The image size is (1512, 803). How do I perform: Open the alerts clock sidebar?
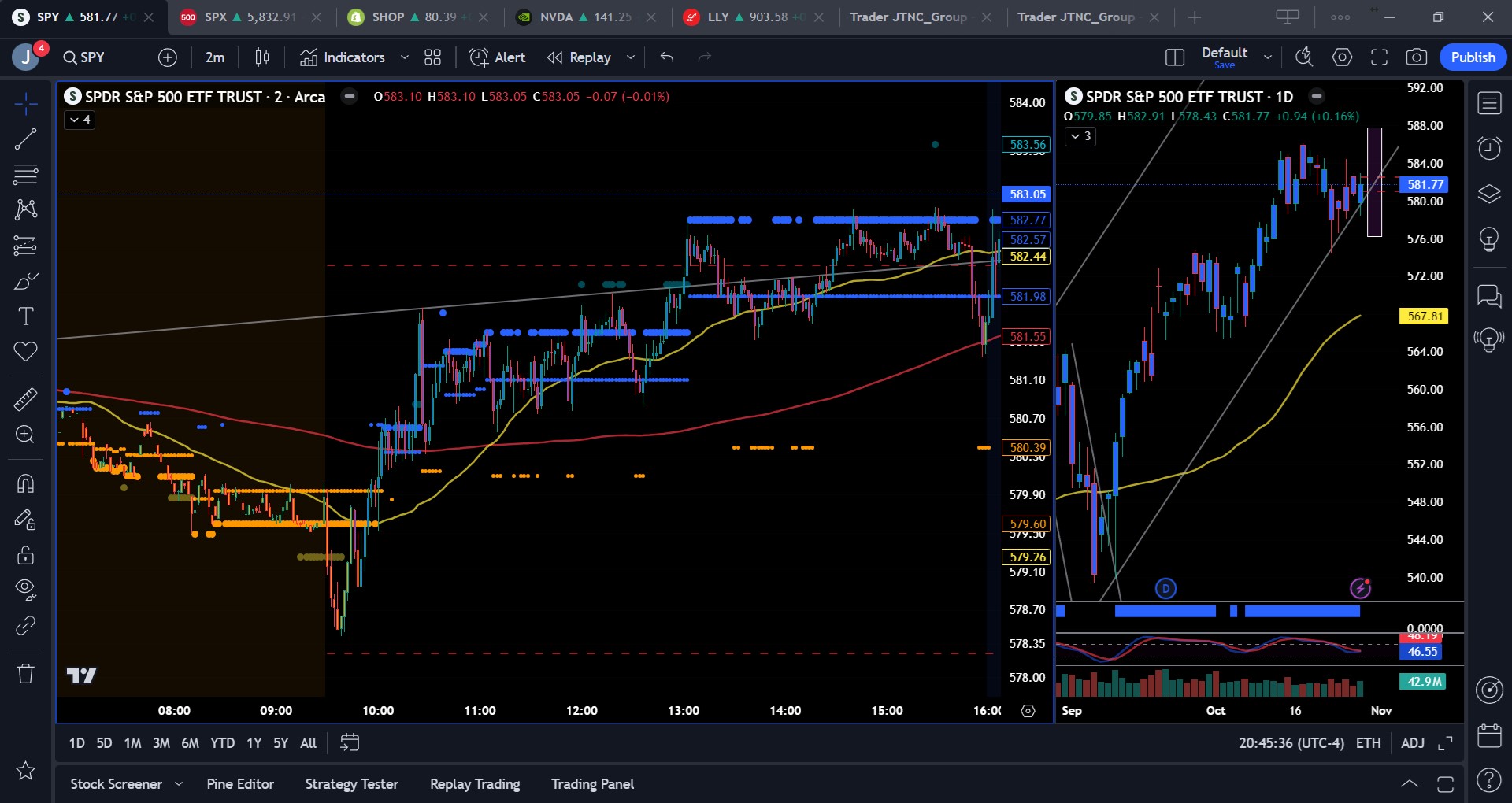pos(1489,148)
